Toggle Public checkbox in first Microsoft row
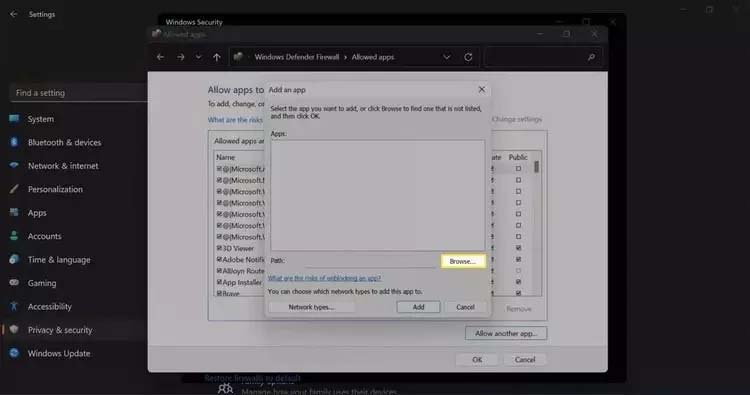750x395 pixels. click(x=518, y=168)
